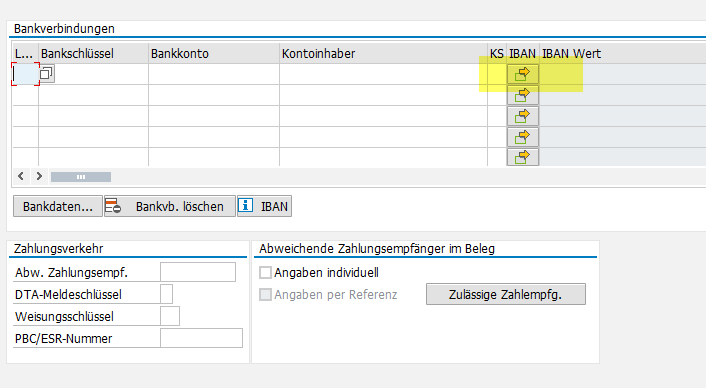Click the blue info icon labeled IBAN
The image size is (706, 388).
click(x=245, y=206)
